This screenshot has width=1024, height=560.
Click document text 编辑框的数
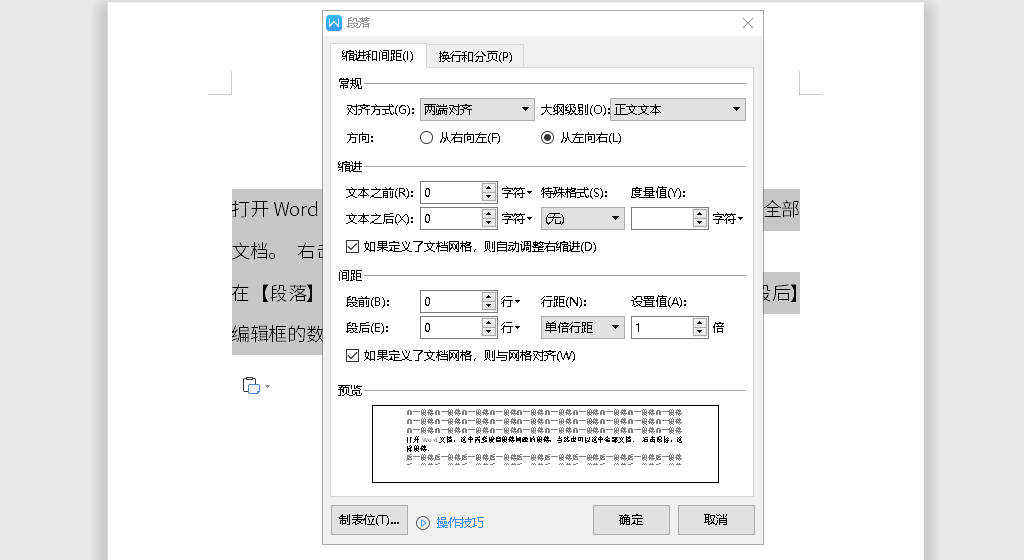point(278,334)
